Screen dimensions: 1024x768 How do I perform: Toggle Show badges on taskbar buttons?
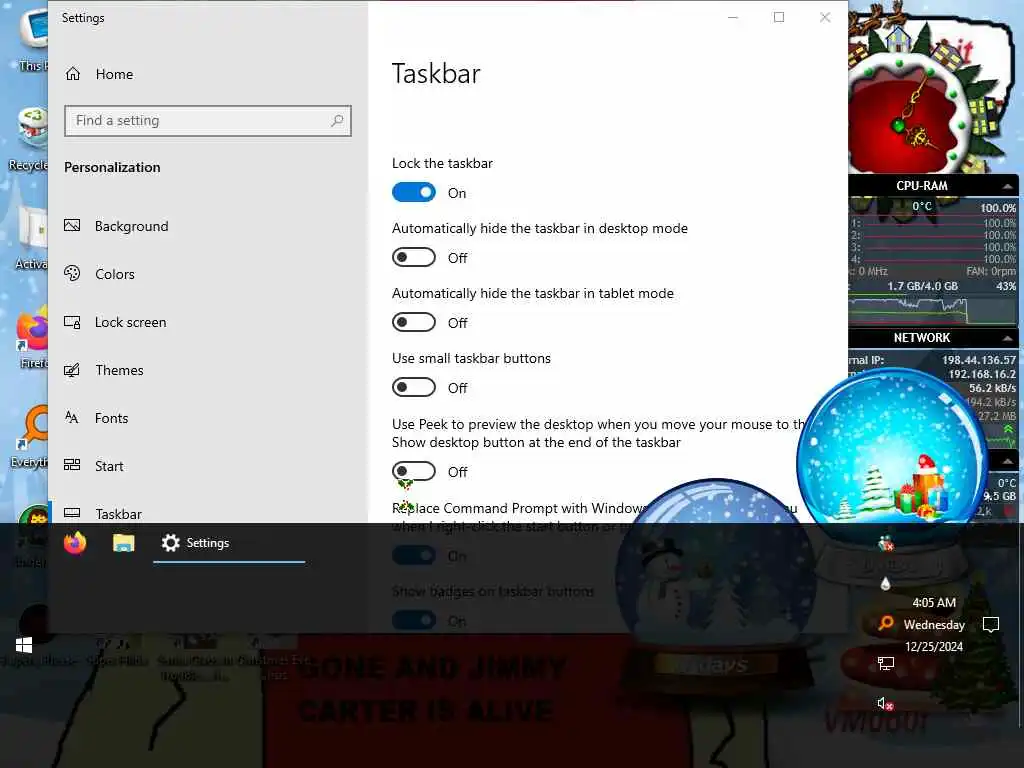coord(413,620)
